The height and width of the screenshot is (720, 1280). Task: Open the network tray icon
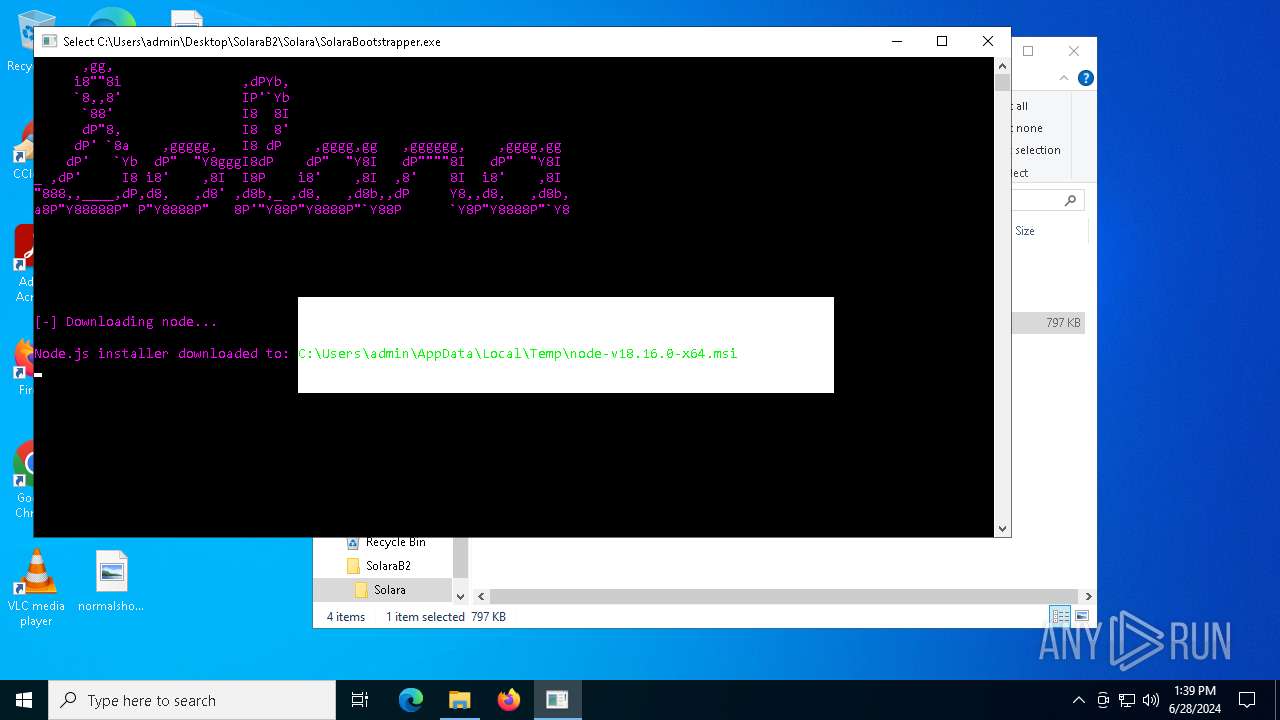[x=1126, y=700]
